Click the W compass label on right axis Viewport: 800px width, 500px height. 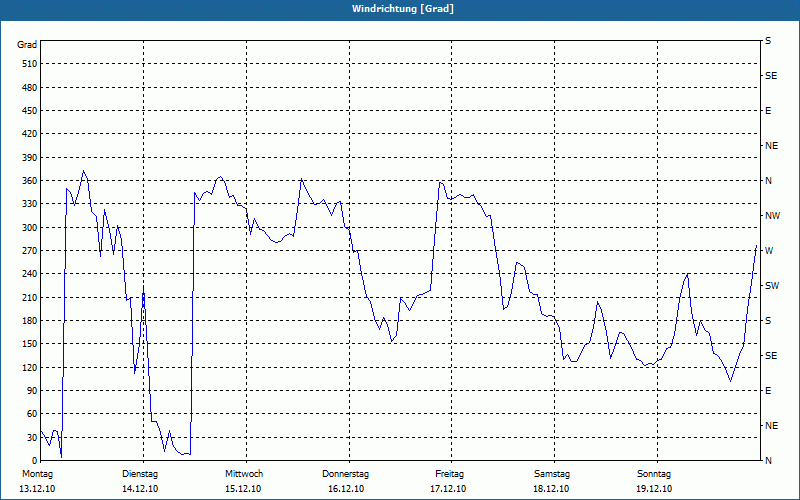pyautogui.click(x=769, y=251)
